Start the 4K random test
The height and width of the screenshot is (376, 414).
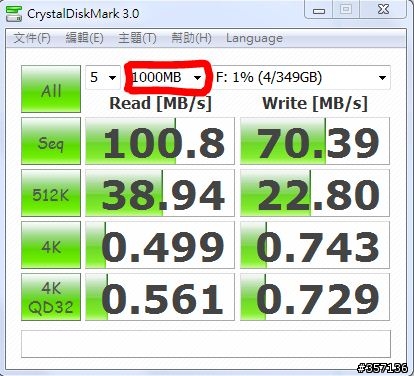coord(51,245)
